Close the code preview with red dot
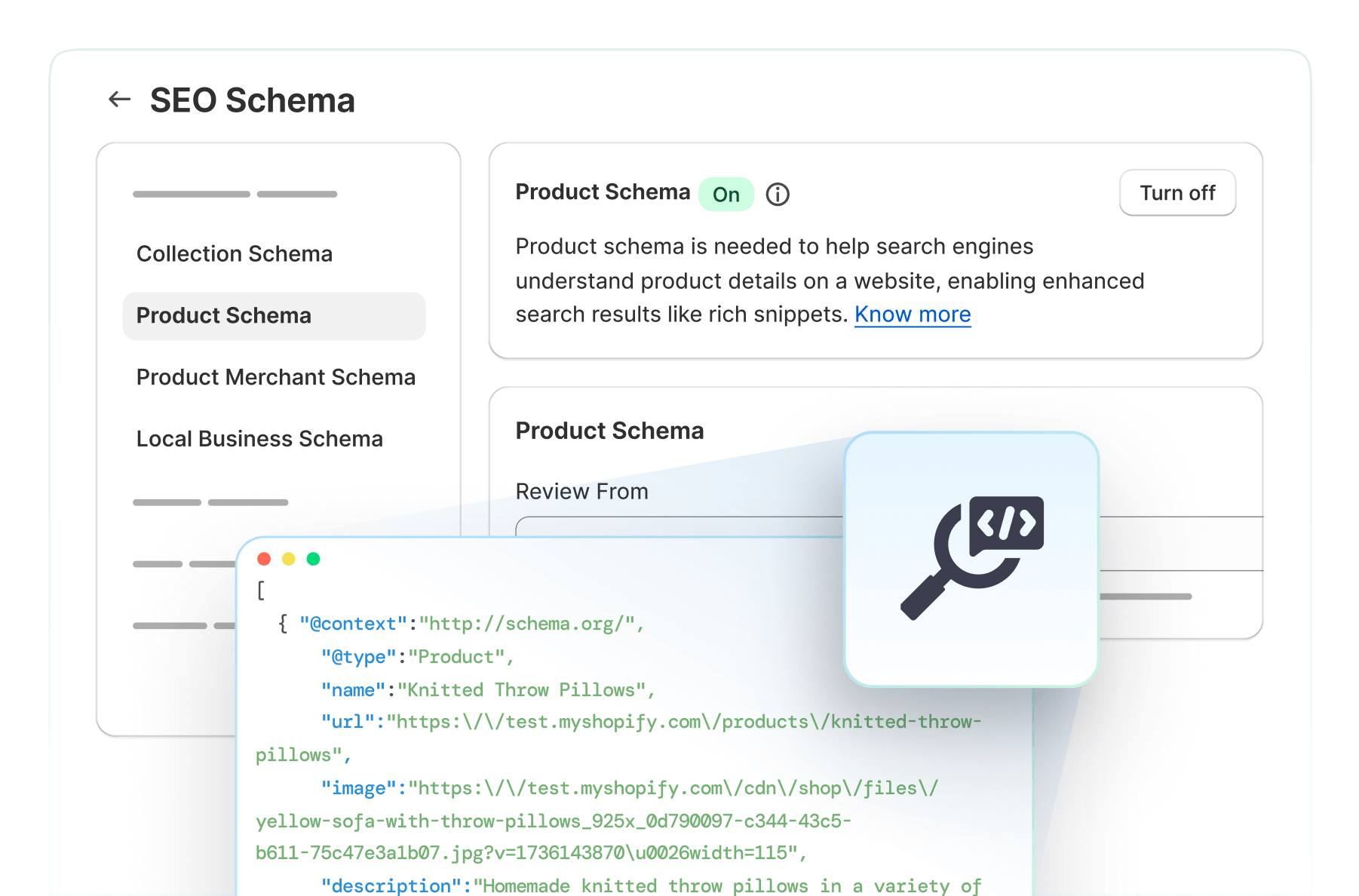Image resolution: width=1359 pixels, height=896 pixels. [x=264, y=559]
